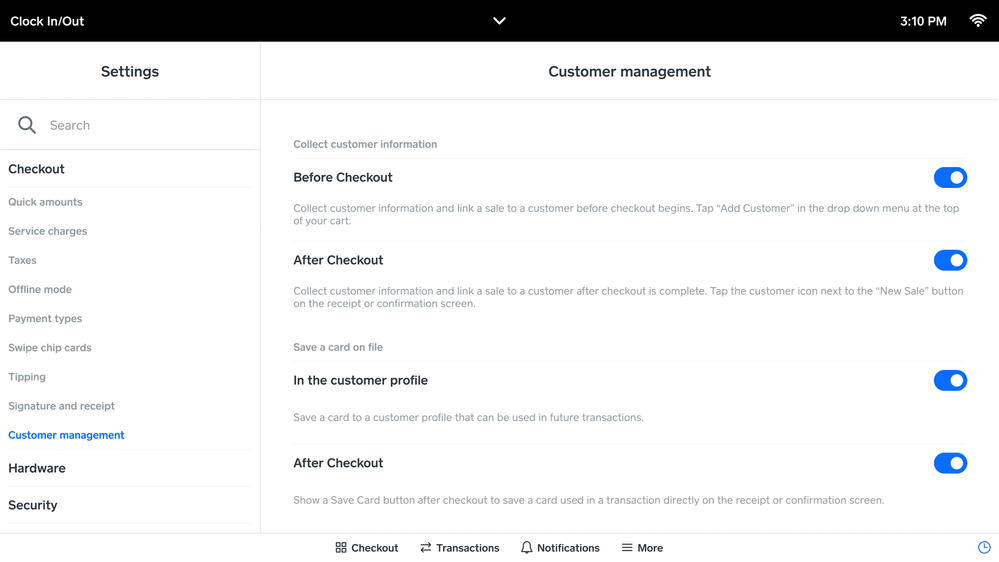
Task: Click the Transactions arrows icon
Action: [426, 548]
